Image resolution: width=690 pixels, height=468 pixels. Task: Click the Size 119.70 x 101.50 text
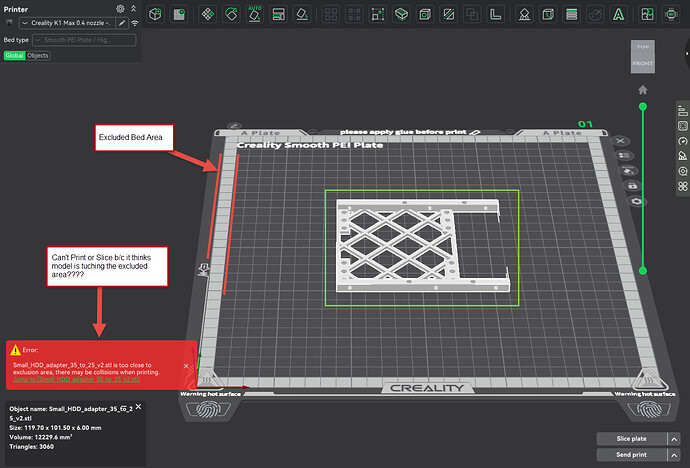click(55, 428)
